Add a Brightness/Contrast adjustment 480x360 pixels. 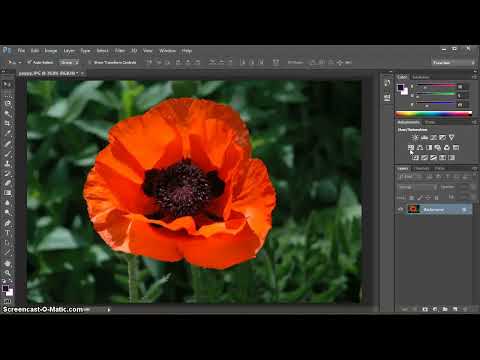click(415, 137)
